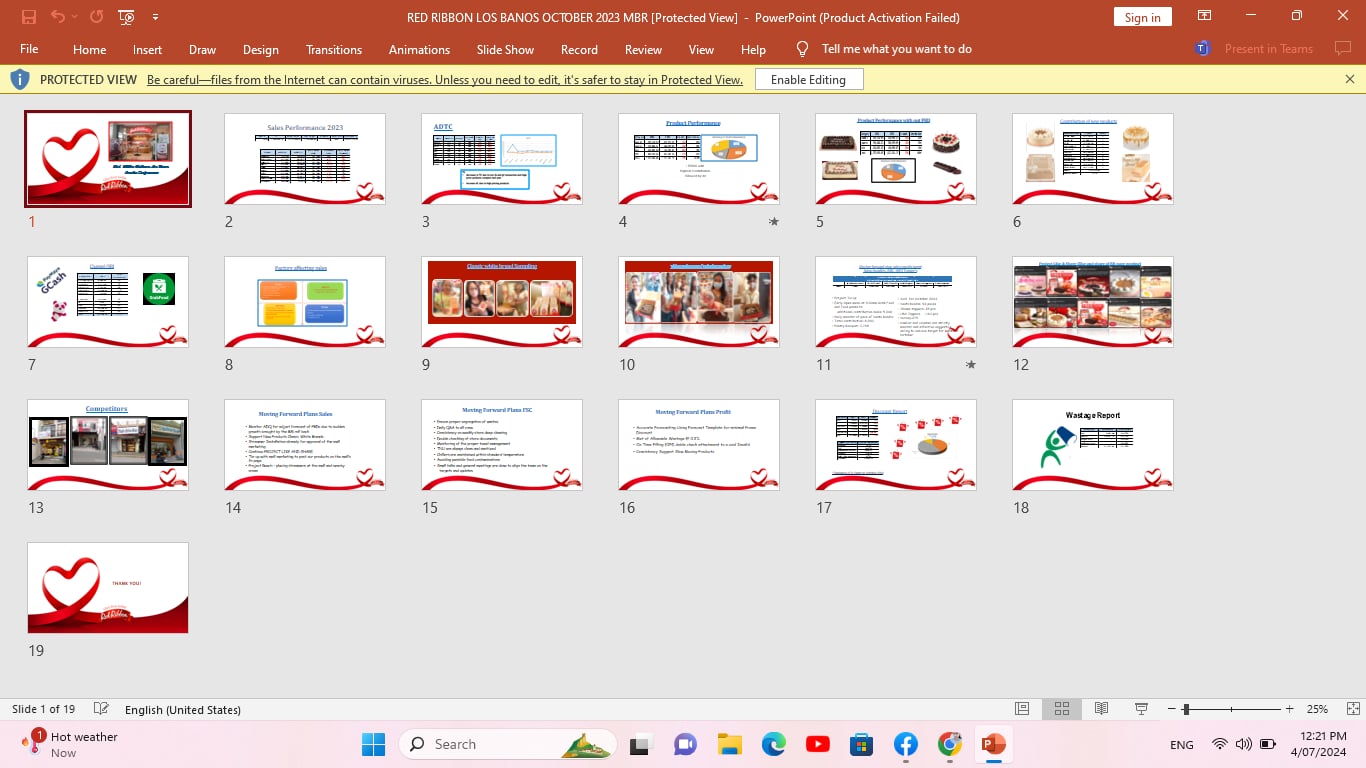Open YouTube from the taskbar
This screenshot has height=768, width=1366.
click(817, 744)
